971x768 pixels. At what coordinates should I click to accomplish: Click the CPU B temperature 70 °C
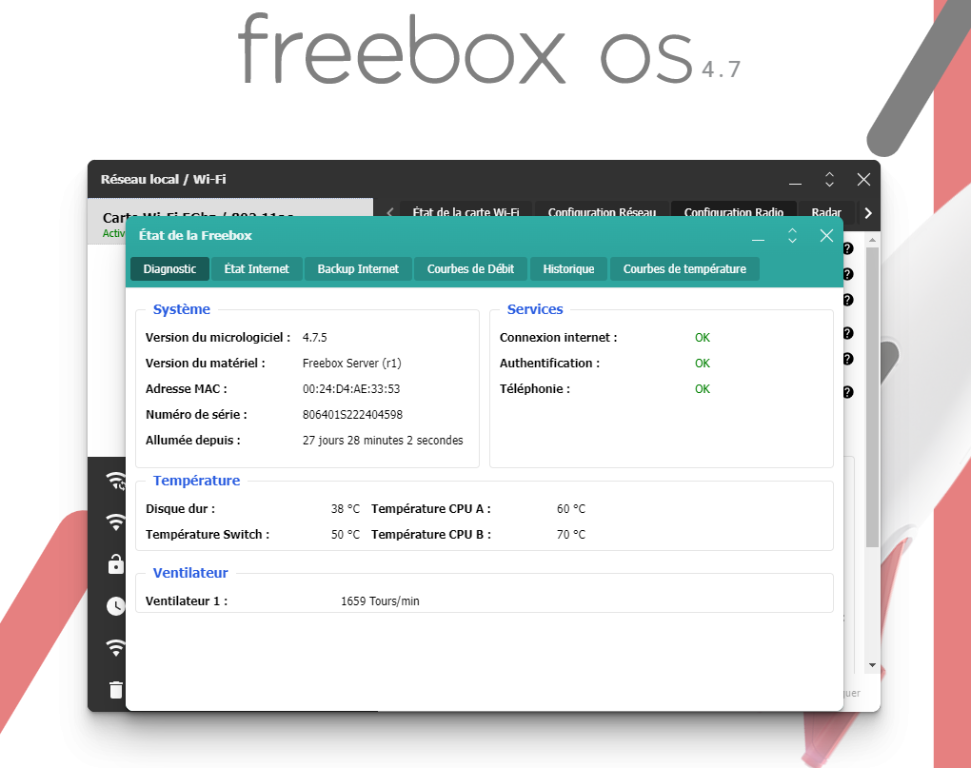tap(571, 535)
